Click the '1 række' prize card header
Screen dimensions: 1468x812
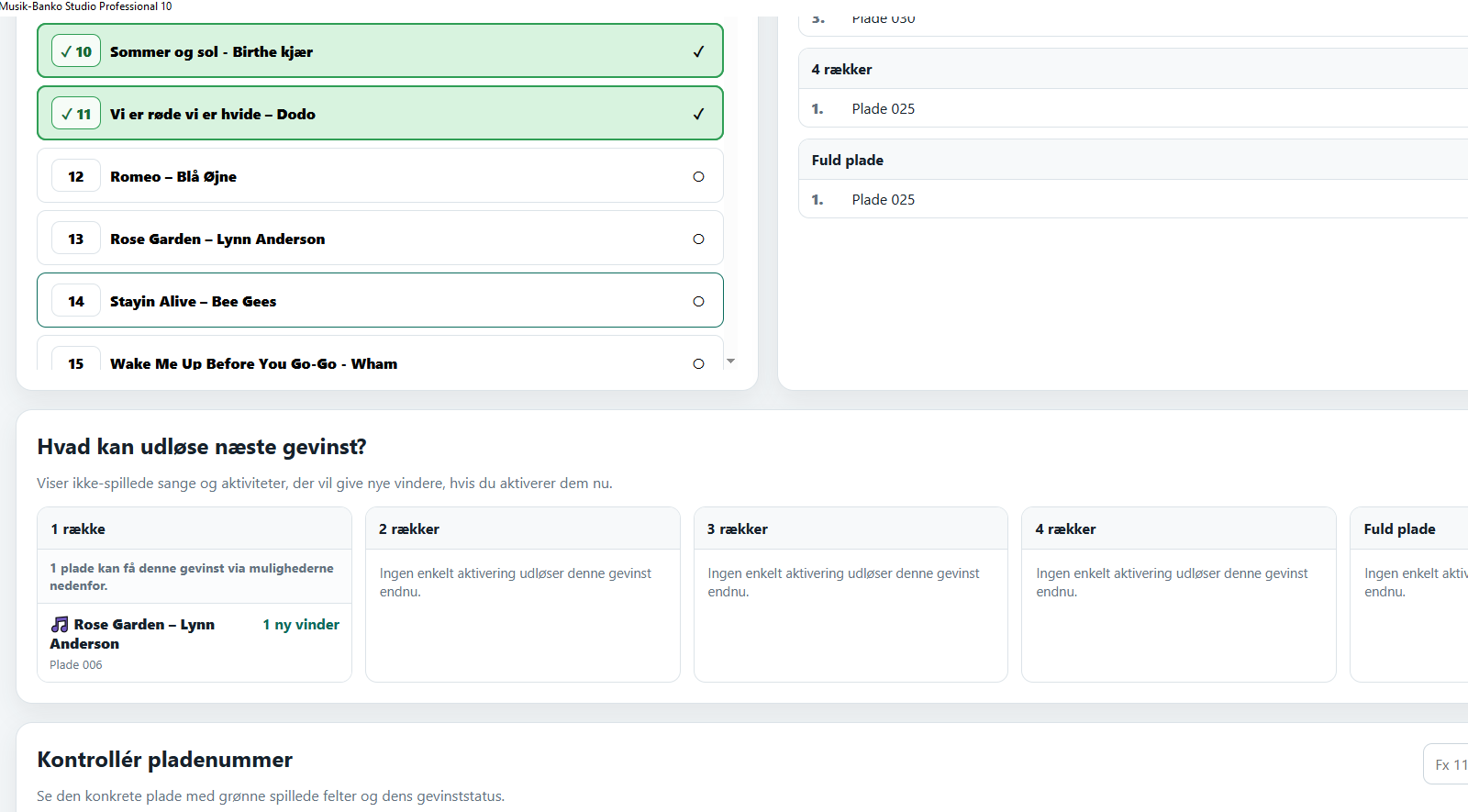(x=195, y=528)
